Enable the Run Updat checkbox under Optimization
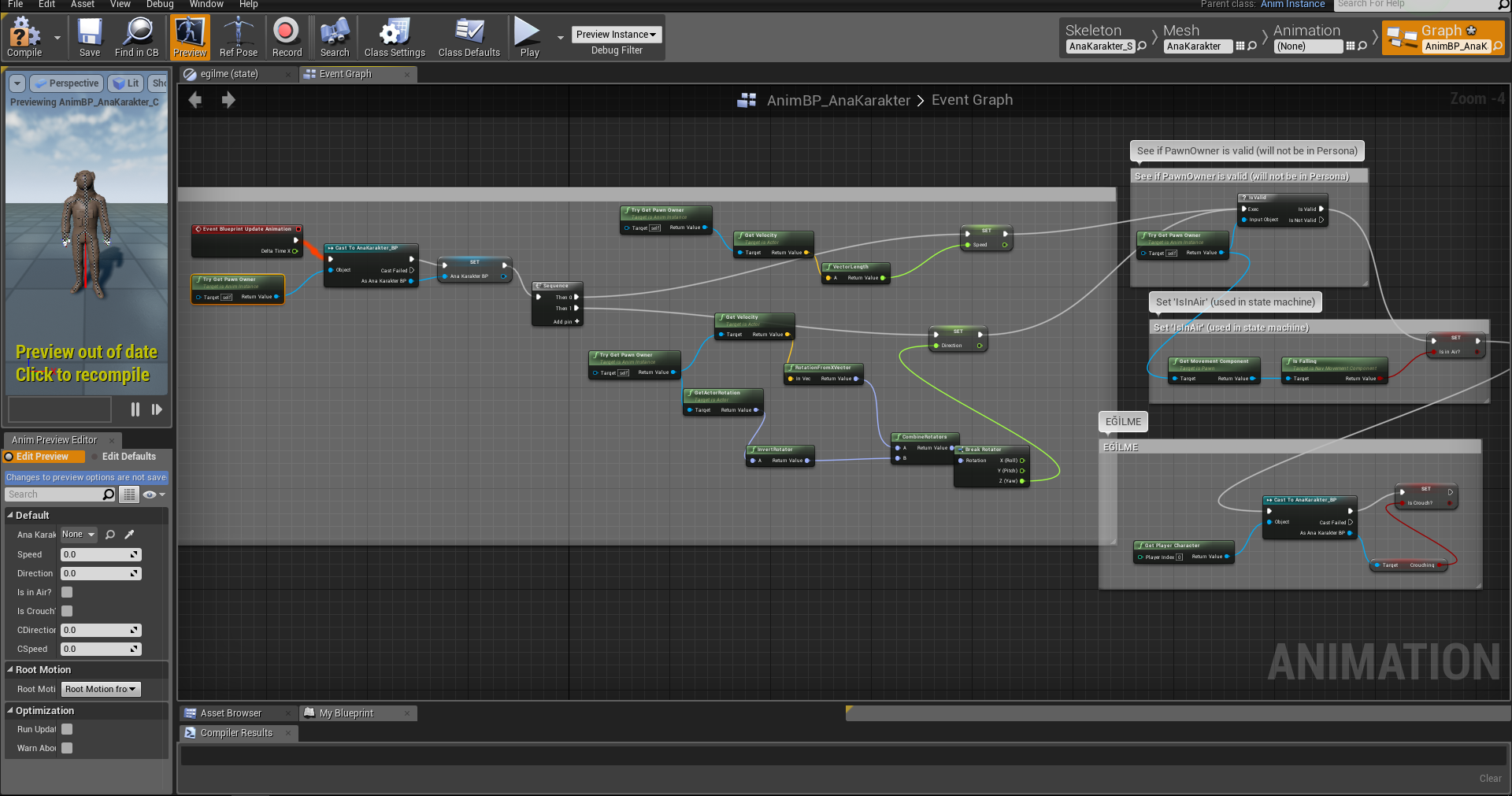 pos(67,729)
